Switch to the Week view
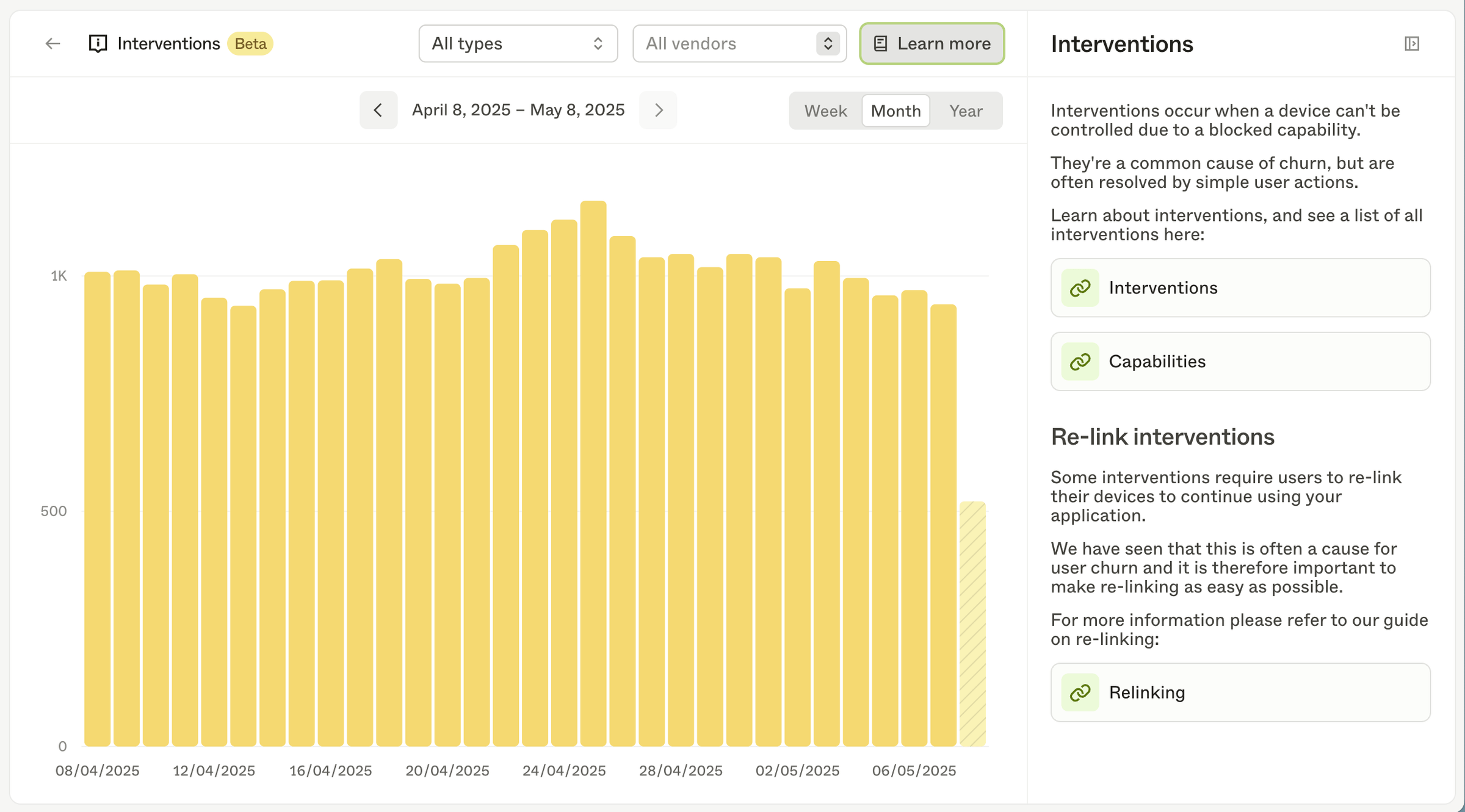Screen dimensions: 1465x812 click(x=825, y=110)
